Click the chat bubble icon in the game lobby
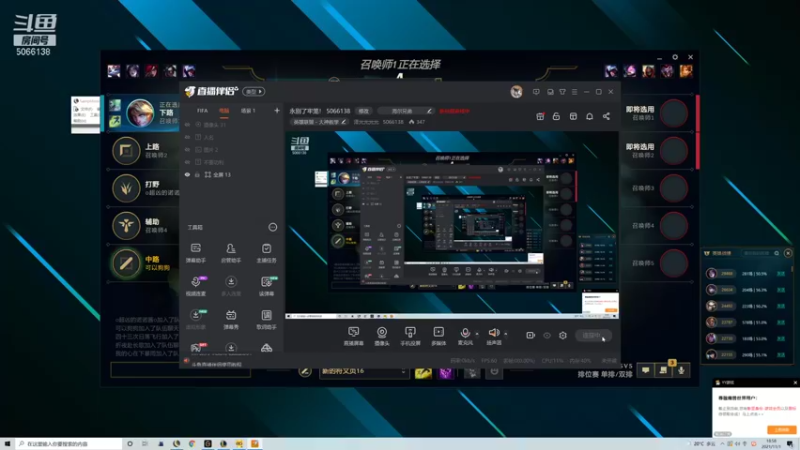 coord(645,370)
